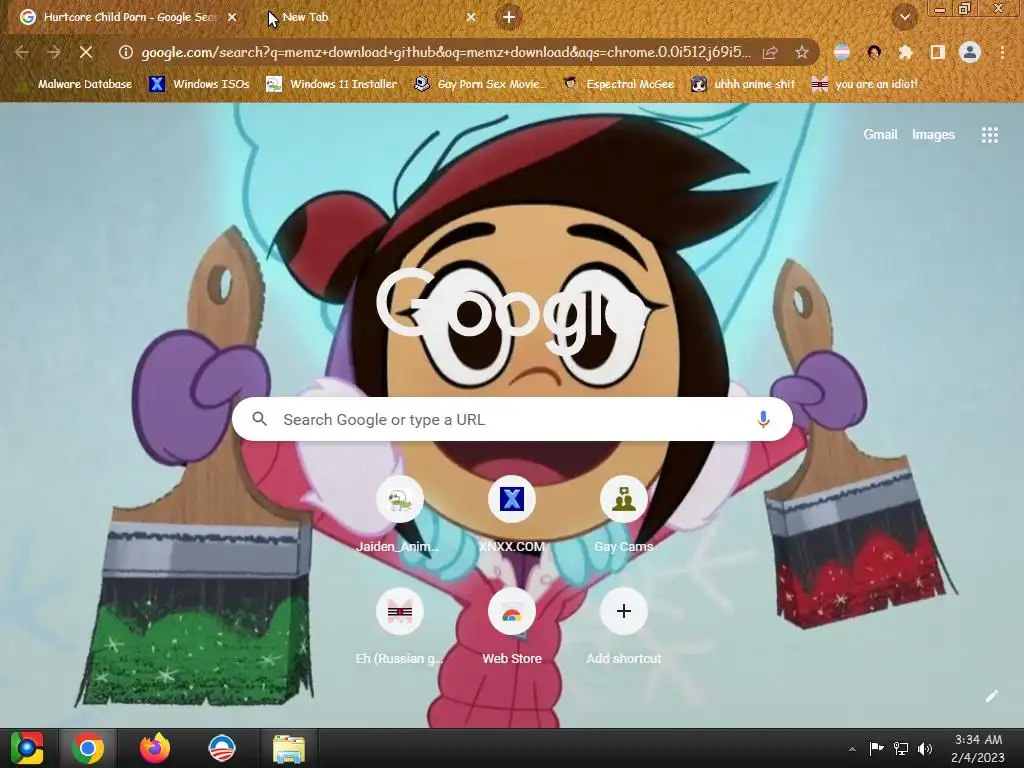Open the you are an idiot! bookmark
Screen dimensions: 1024x768
[x=864, y=84]
